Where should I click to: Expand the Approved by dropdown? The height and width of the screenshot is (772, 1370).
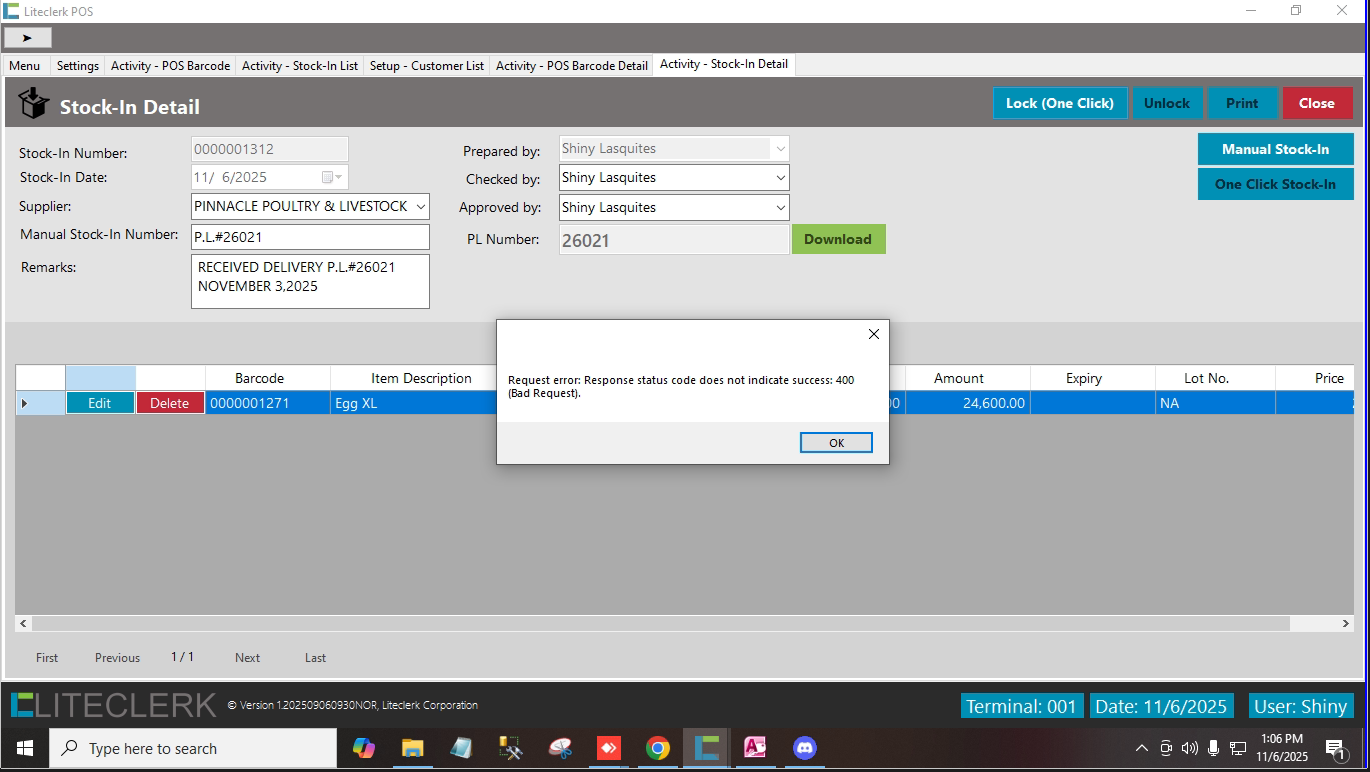780,208
